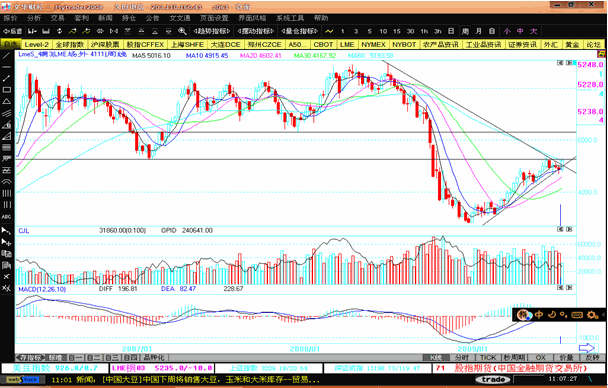Screen dimensions: 608x388
Task: Select the 3h period button
Action: 438,31
